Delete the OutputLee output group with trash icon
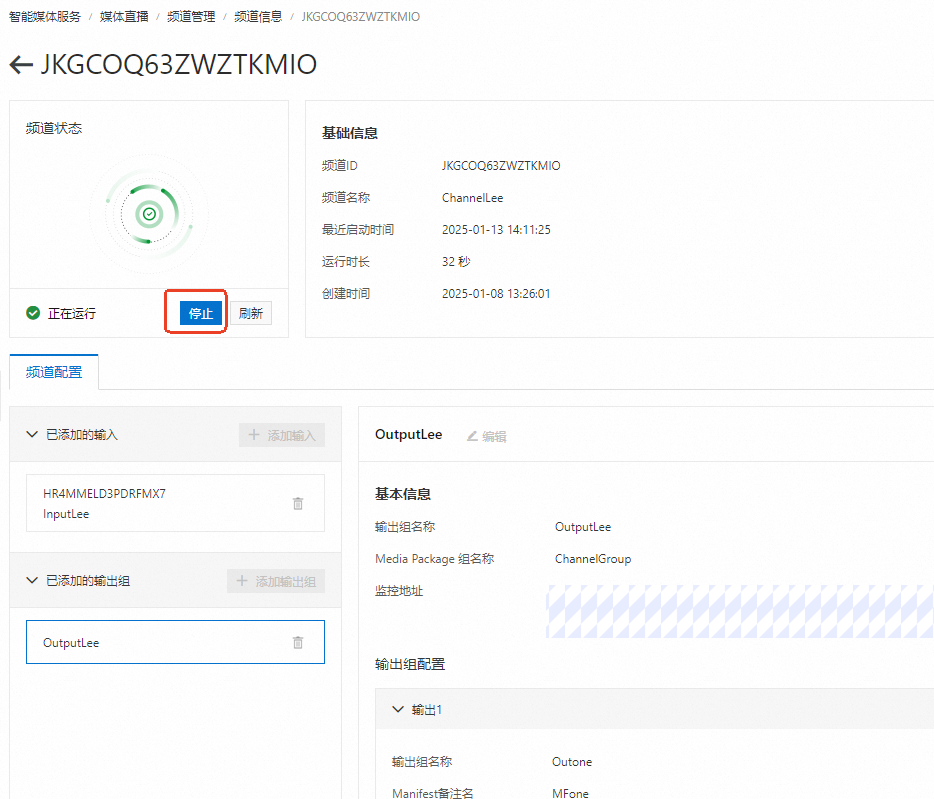 click(x=298, y=642)
